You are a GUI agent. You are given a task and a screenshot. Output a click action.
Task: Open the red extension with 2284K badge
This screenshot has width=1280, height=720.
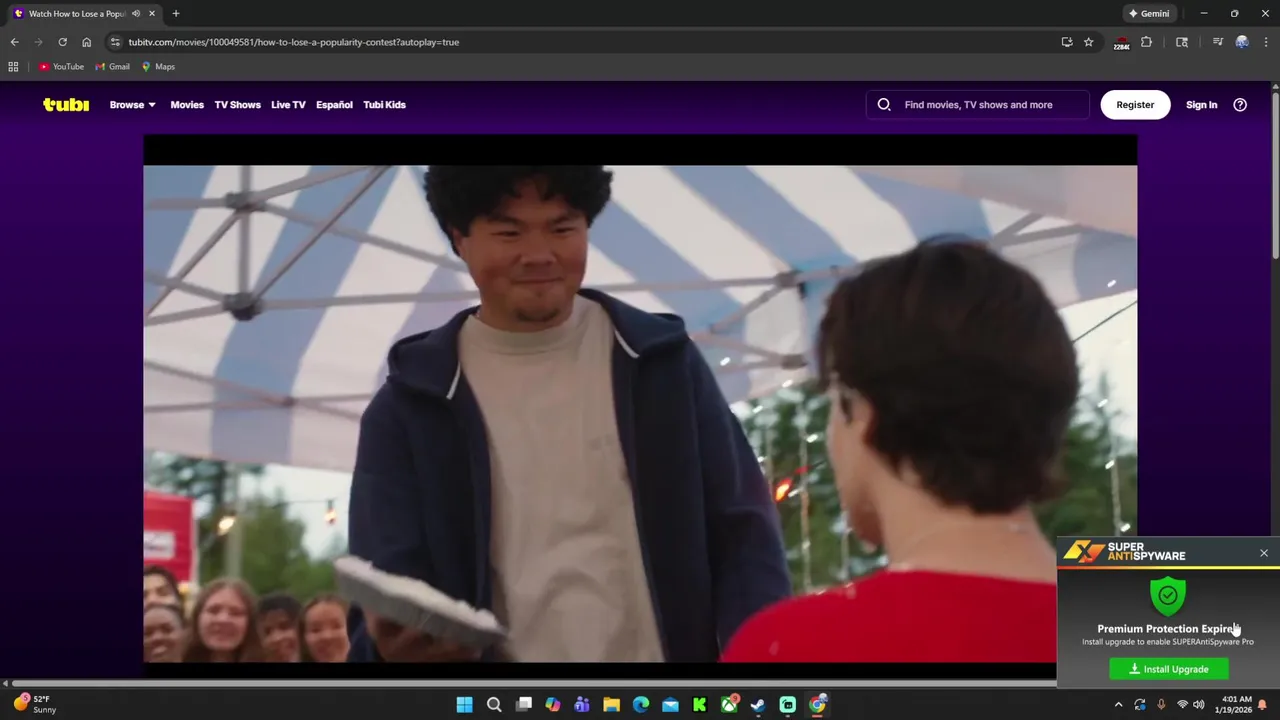pyautogui.click(x=1122, y=43)
